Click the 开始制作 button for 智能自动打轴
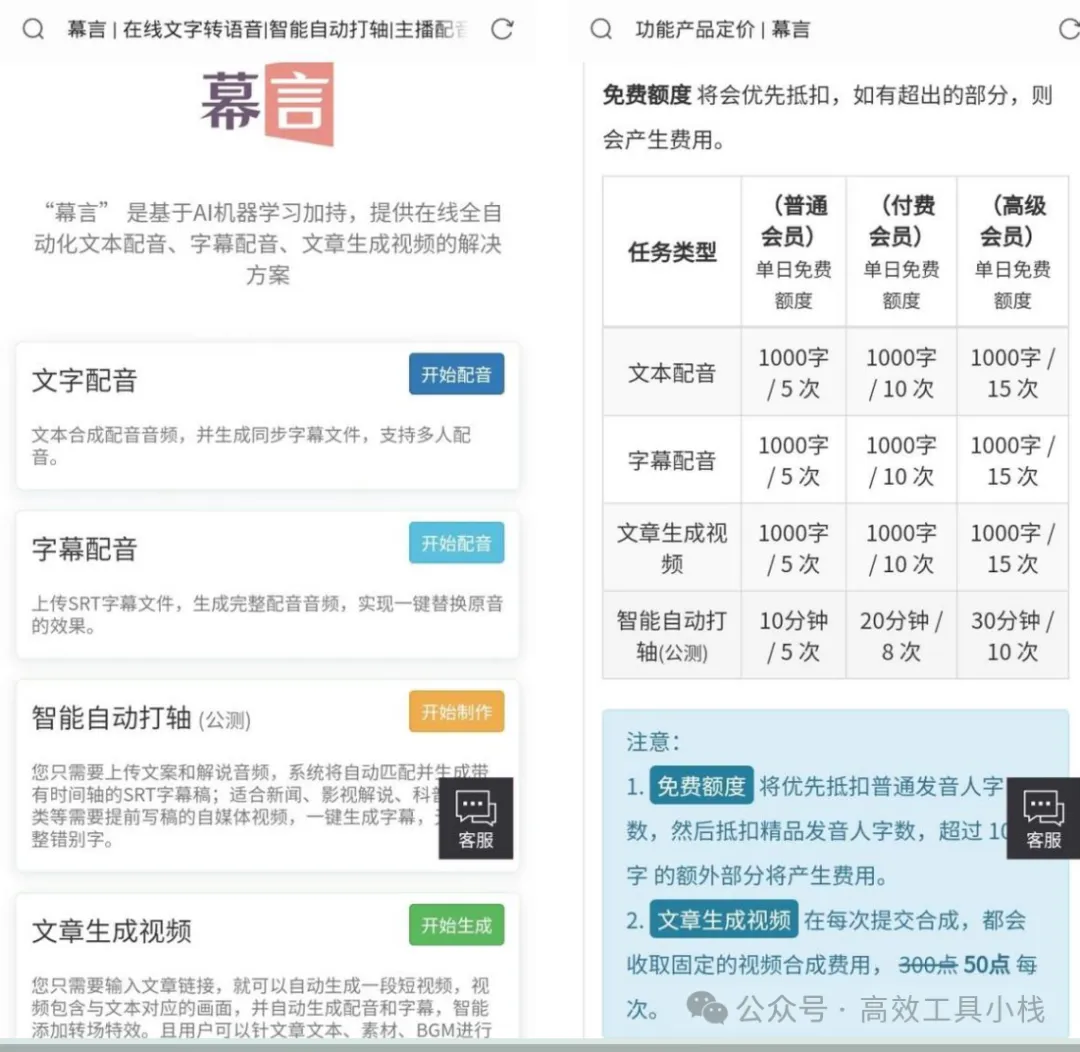The width and height of the screenshot is (1080, 1052). click(457, 711)
